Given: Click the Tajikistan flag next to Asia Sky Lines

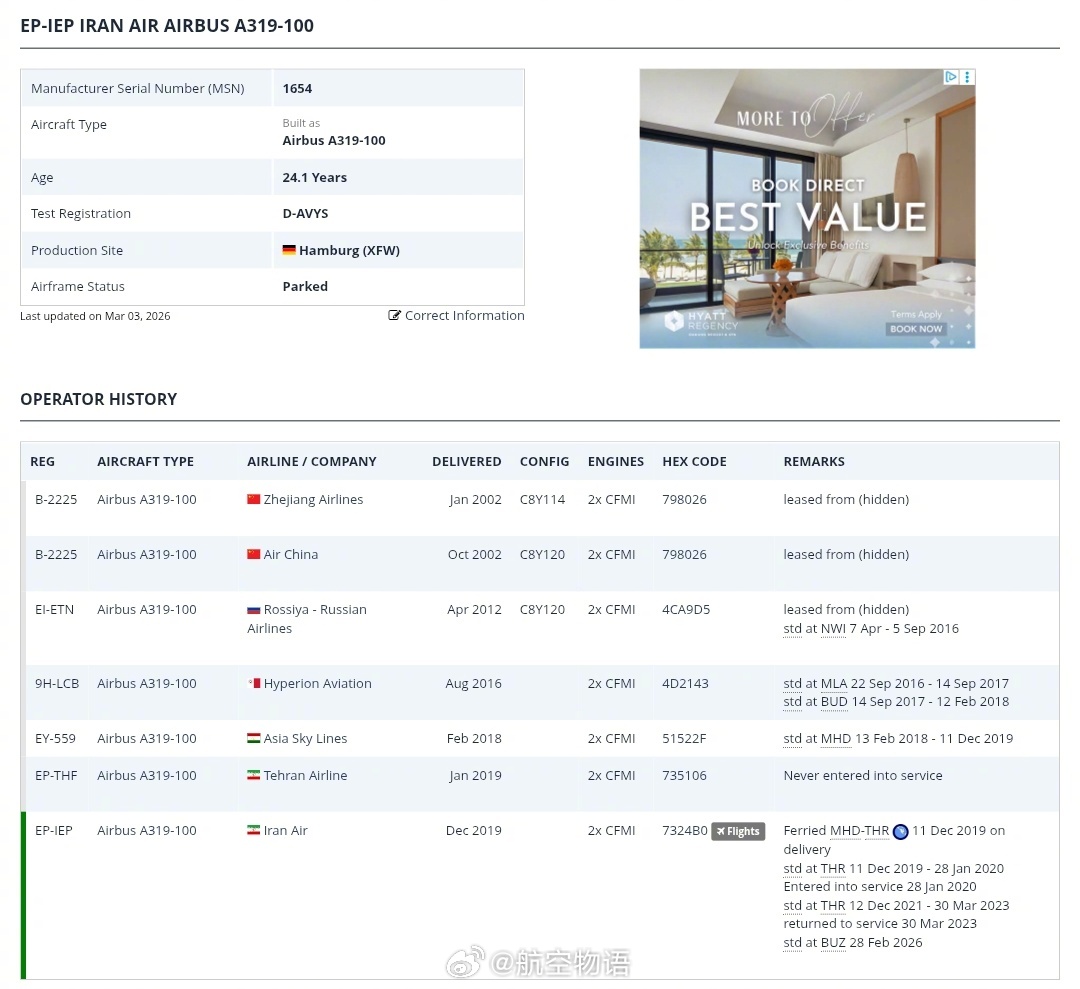Looking at the screenshot, I should tap(253, 738).
